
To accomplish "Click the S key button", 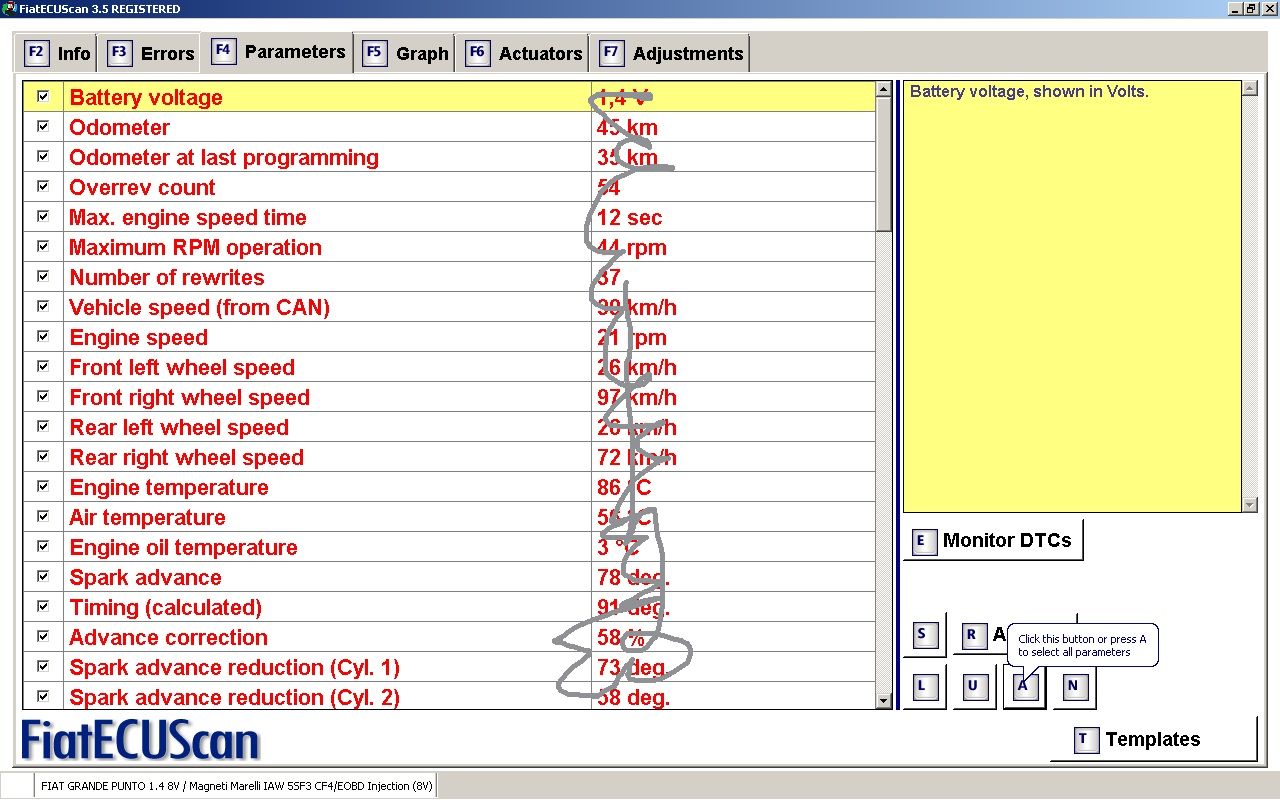I will click(923, 635).
